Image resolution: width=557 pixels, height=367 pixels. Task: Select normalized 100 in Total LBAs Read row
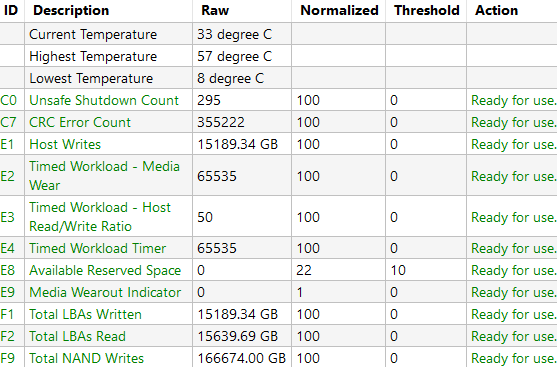click(x=308, y=336)
